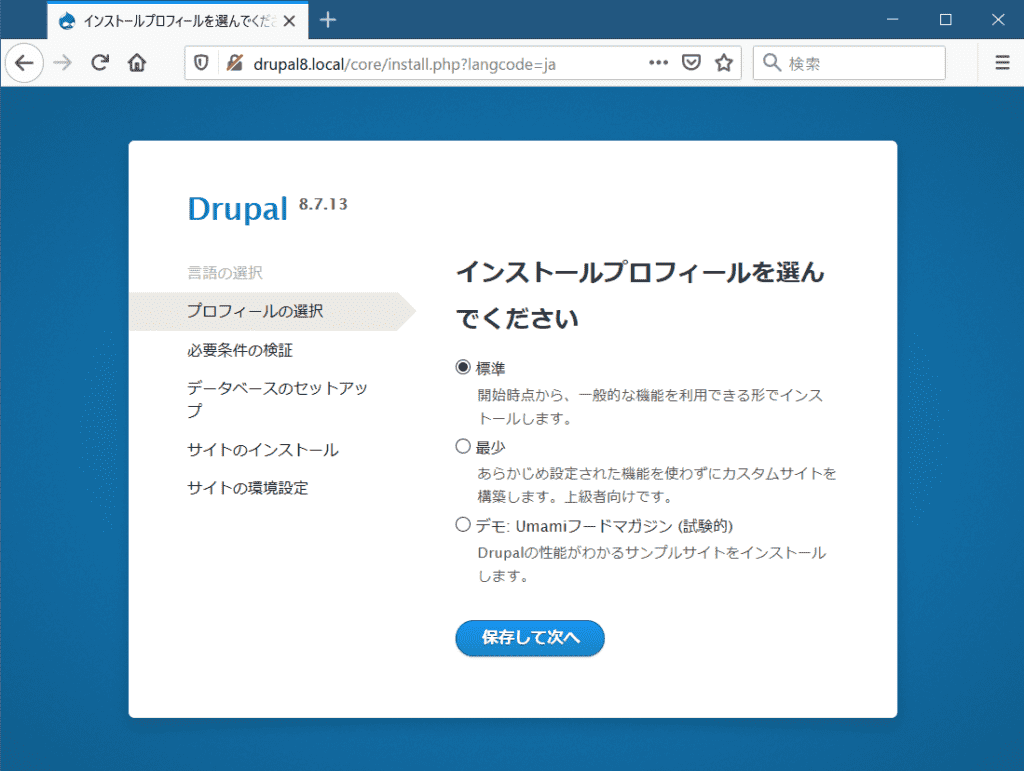
Task: Select the installer browser tab
Action: 178,21
